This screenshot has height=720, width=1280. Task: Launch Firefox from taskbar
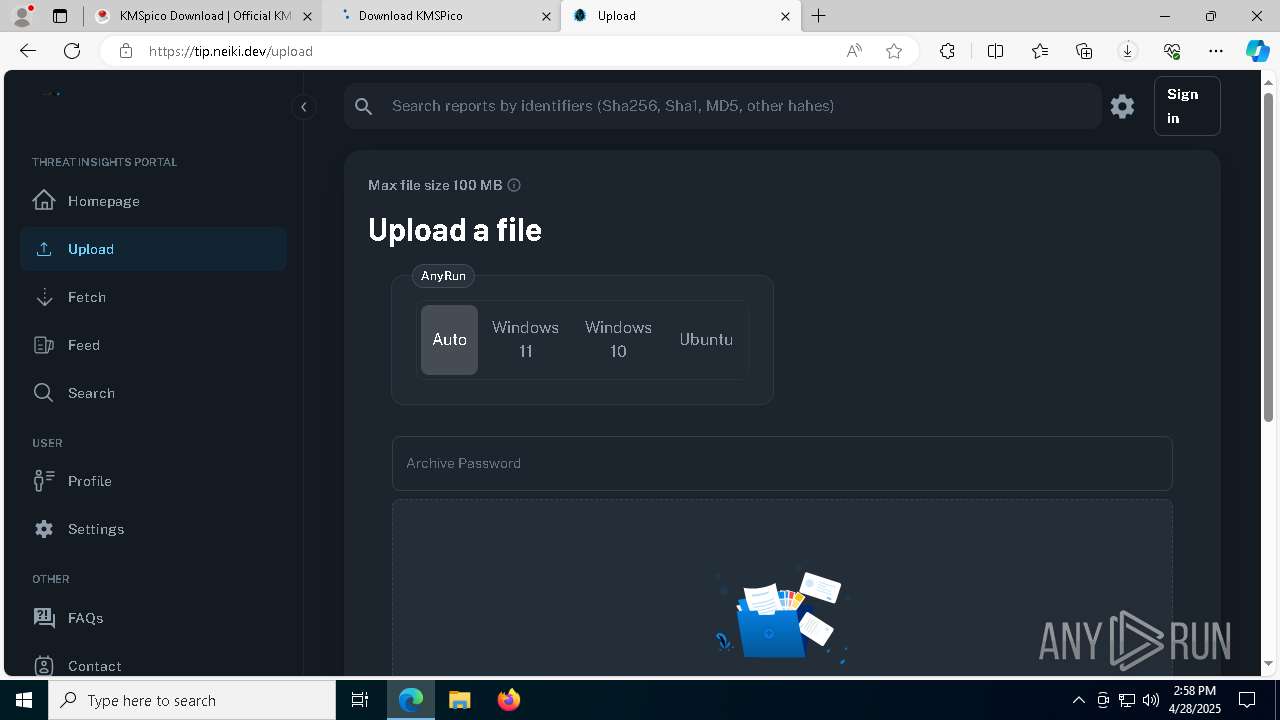(x=509, y=700)
